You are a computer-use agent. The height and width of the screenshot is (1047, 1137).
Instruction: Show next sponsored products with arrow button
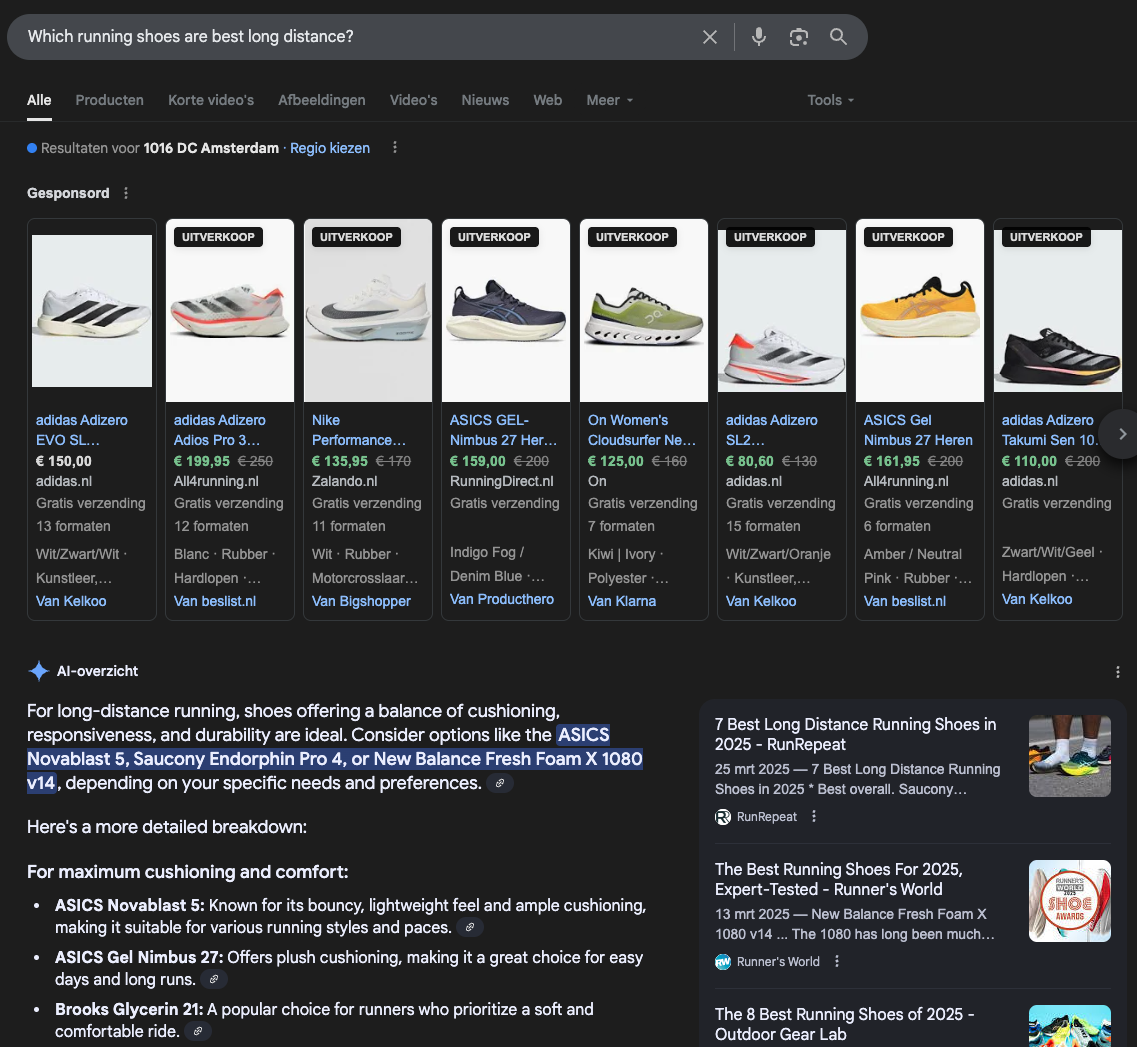pyautogui.click(x=1122, y=434)
